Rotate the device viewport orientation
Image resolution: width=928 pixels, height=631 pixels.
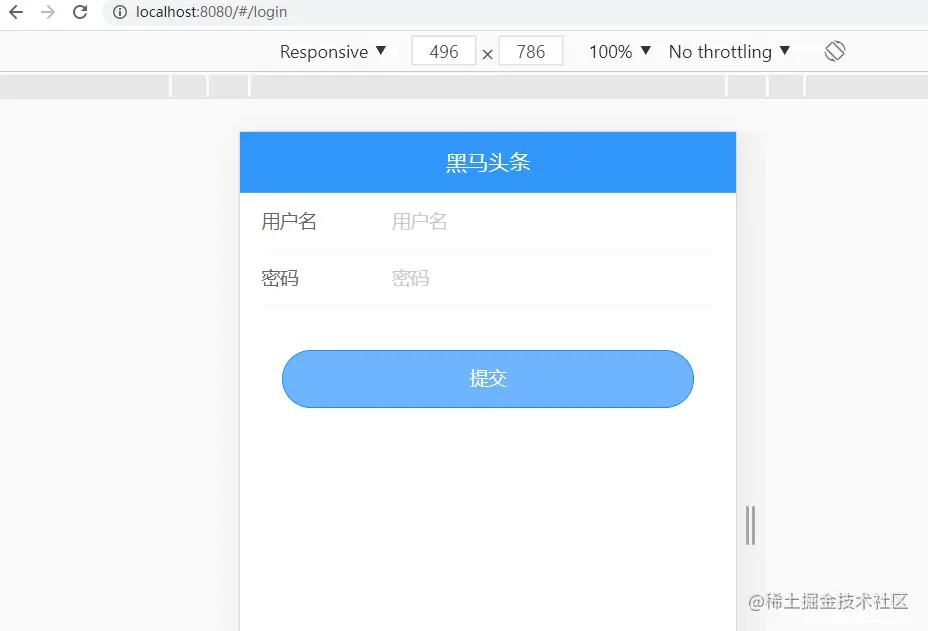(834, 51)
